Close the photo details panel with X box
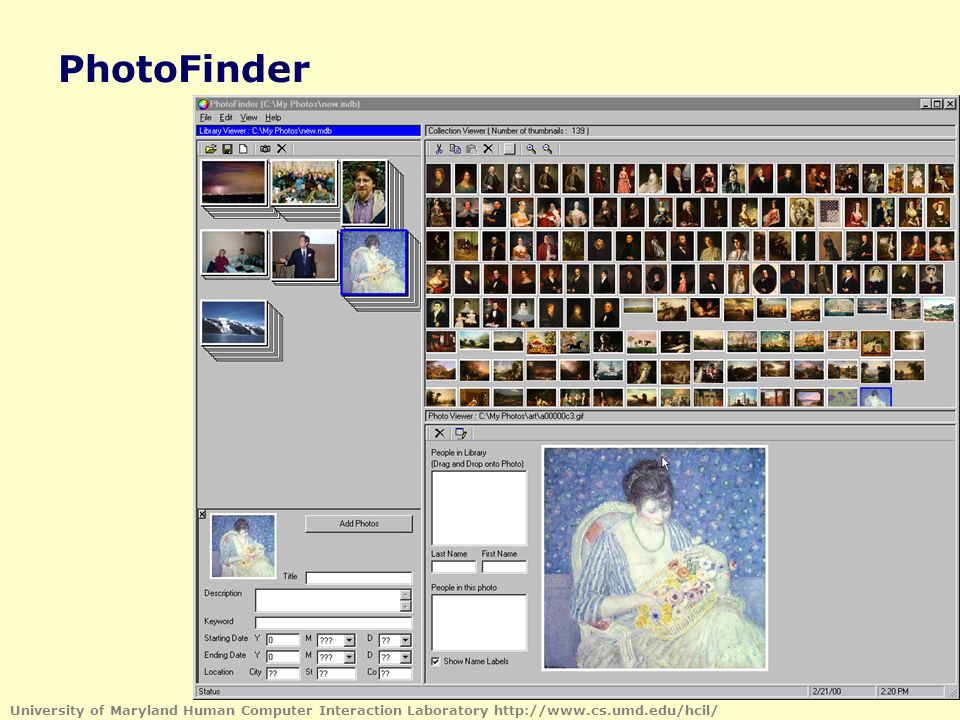The width and height of the screenshot is (960, 720). tap(202, 514)
